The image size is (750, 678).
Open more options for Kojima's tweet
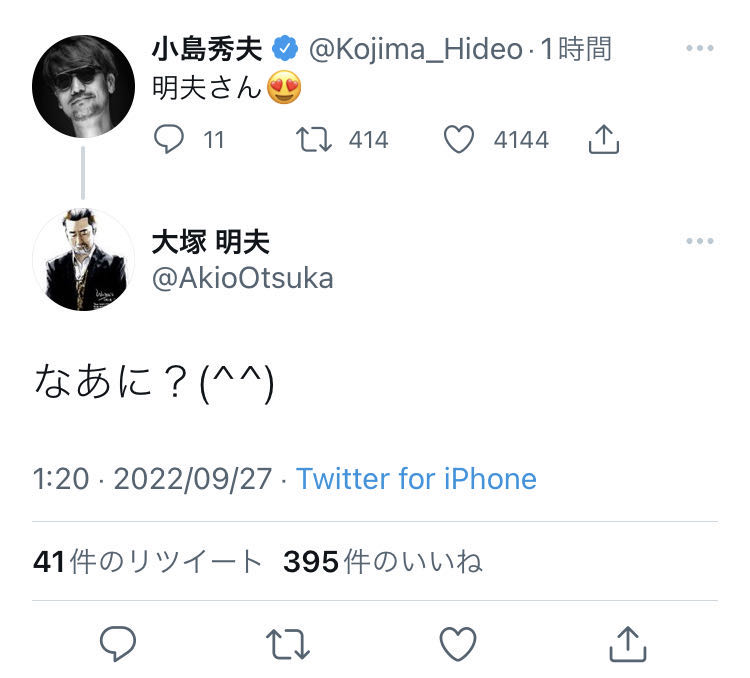click(x=699, y=48)
